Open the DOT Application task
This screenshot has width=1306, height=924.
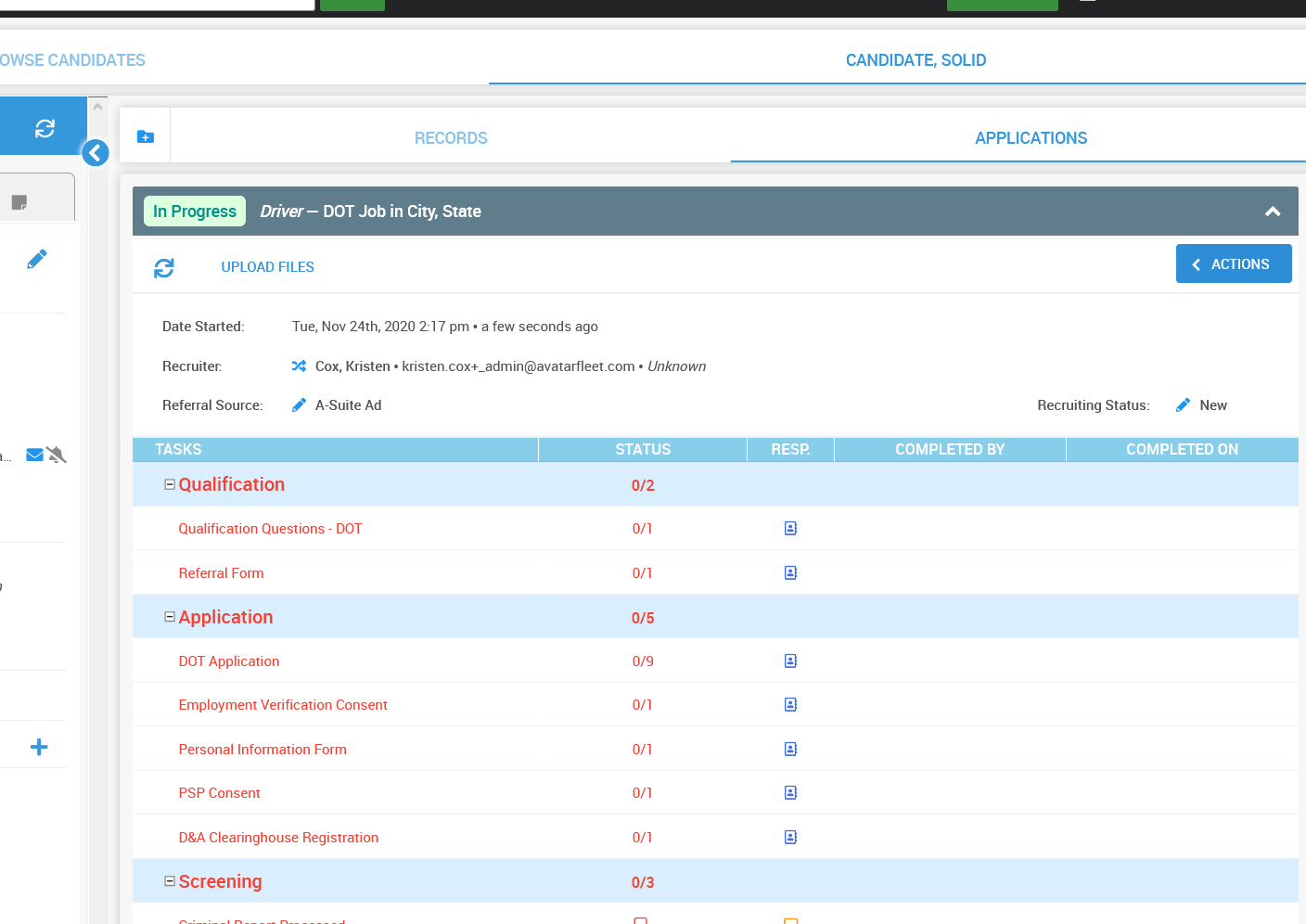point(229,661)
